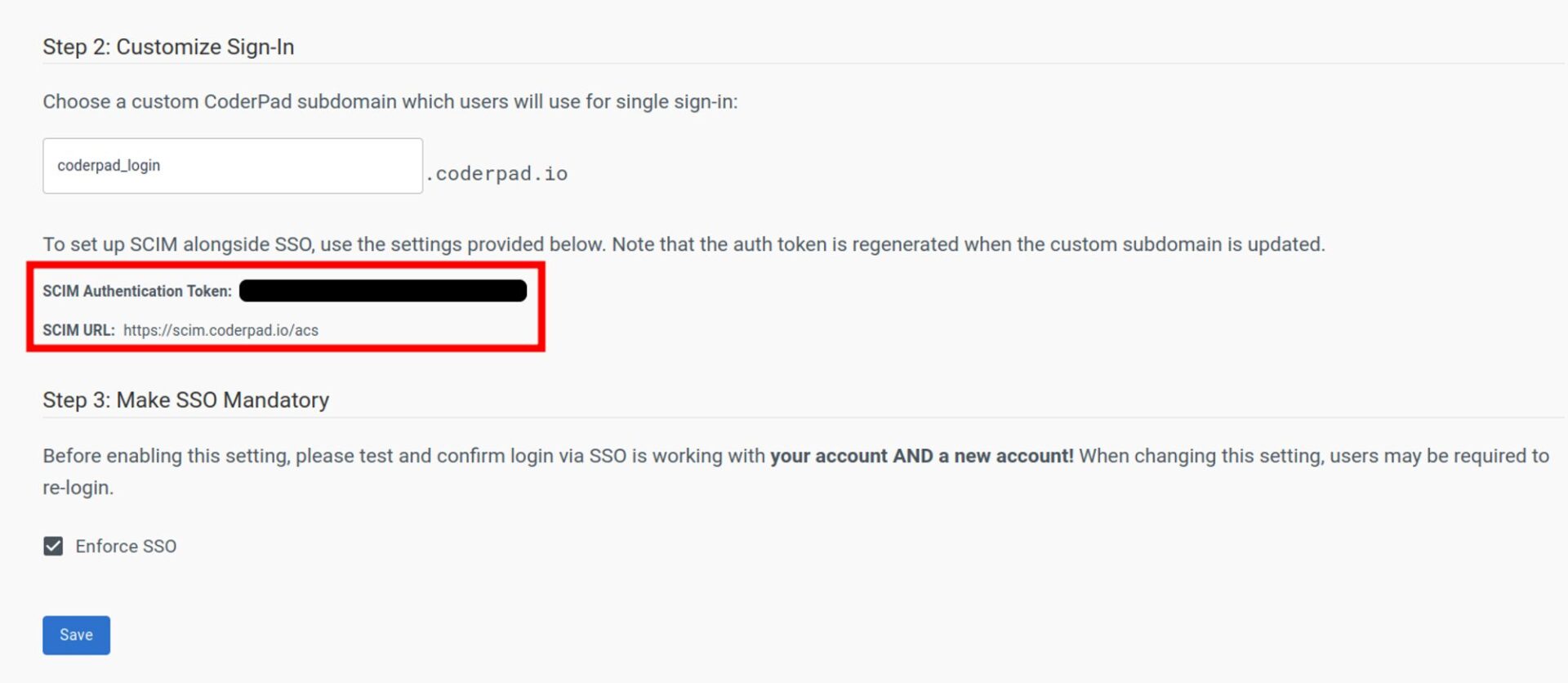Click the coderpad_login subdomain input field
Viewport: 1568px width, 683px height.
coord(232,166)
